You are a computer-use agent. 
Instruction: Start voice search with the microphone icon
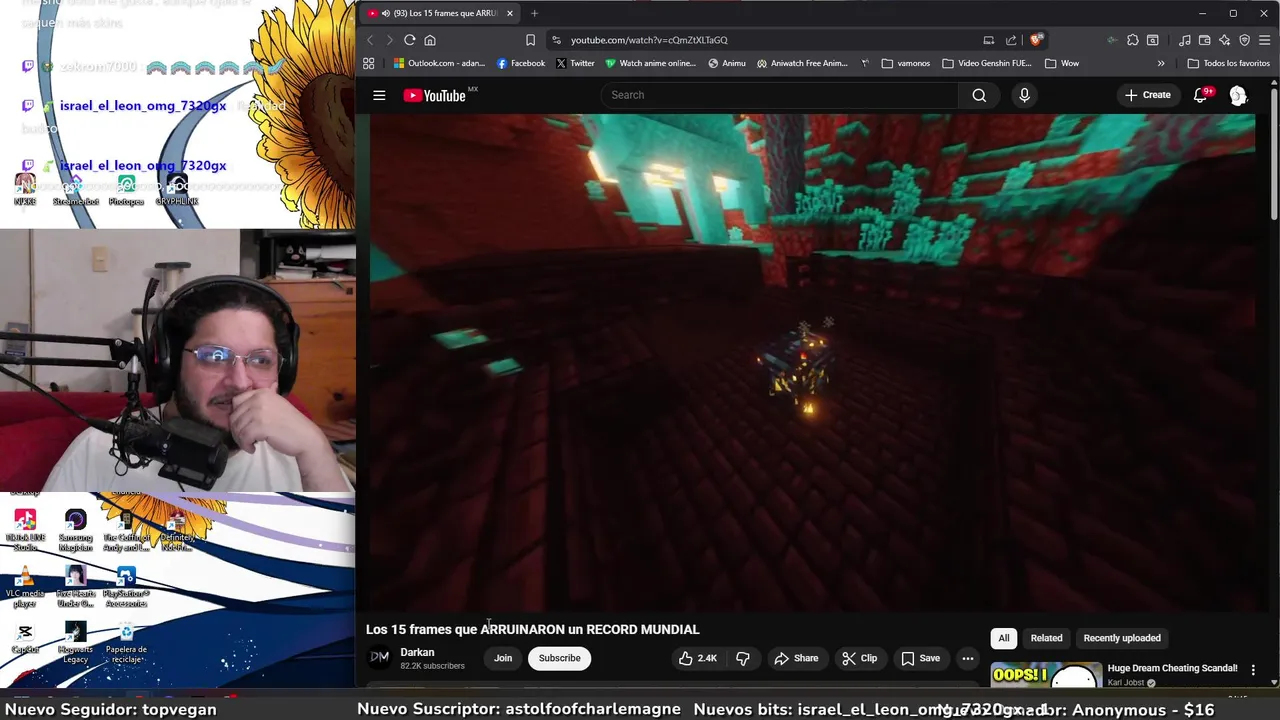click(1024, 95)
